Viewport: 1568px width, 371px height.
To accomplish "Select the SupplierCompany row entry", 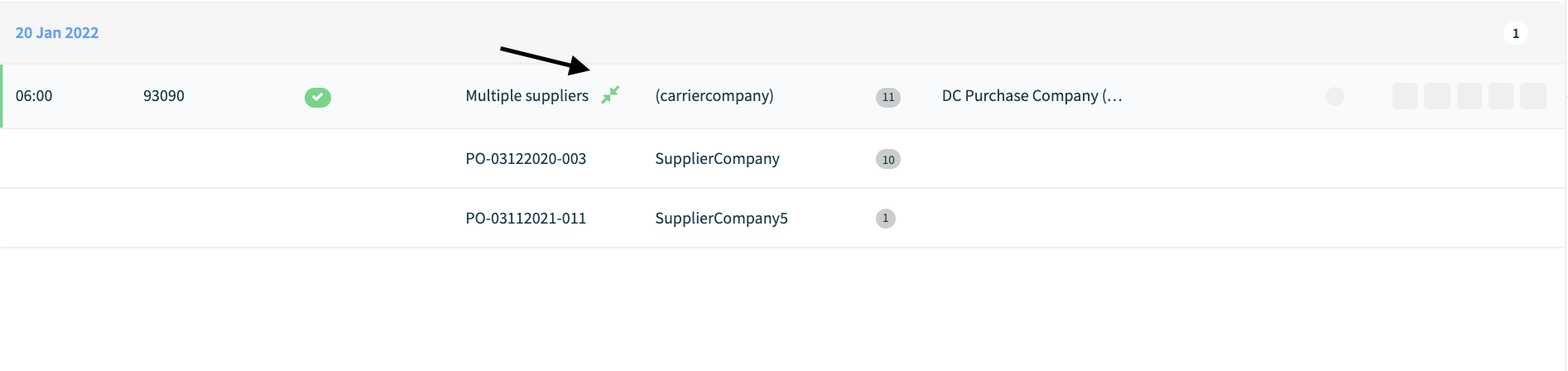I will 718,159.
